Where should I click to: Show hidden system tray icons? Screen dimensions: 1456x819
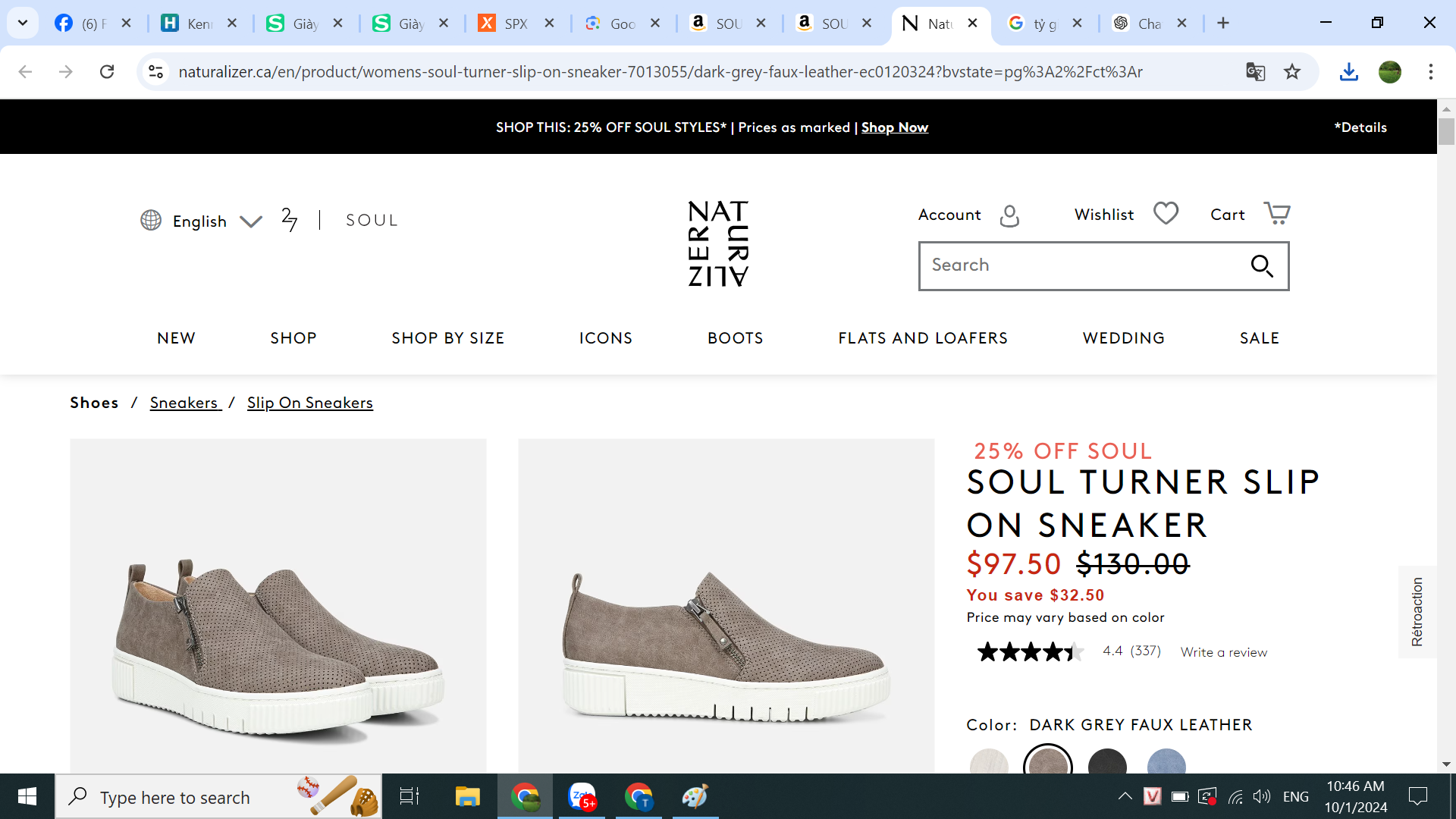click(1125, 796)
